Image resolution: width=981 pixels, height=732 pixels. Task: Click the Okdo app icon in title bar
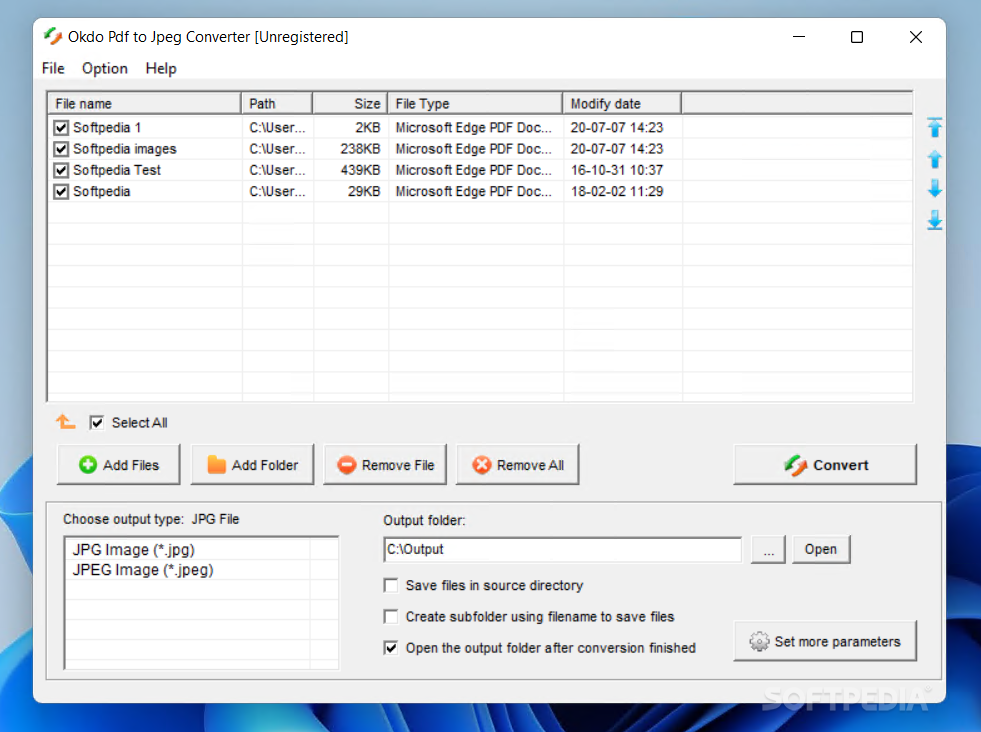coord(53,36)
